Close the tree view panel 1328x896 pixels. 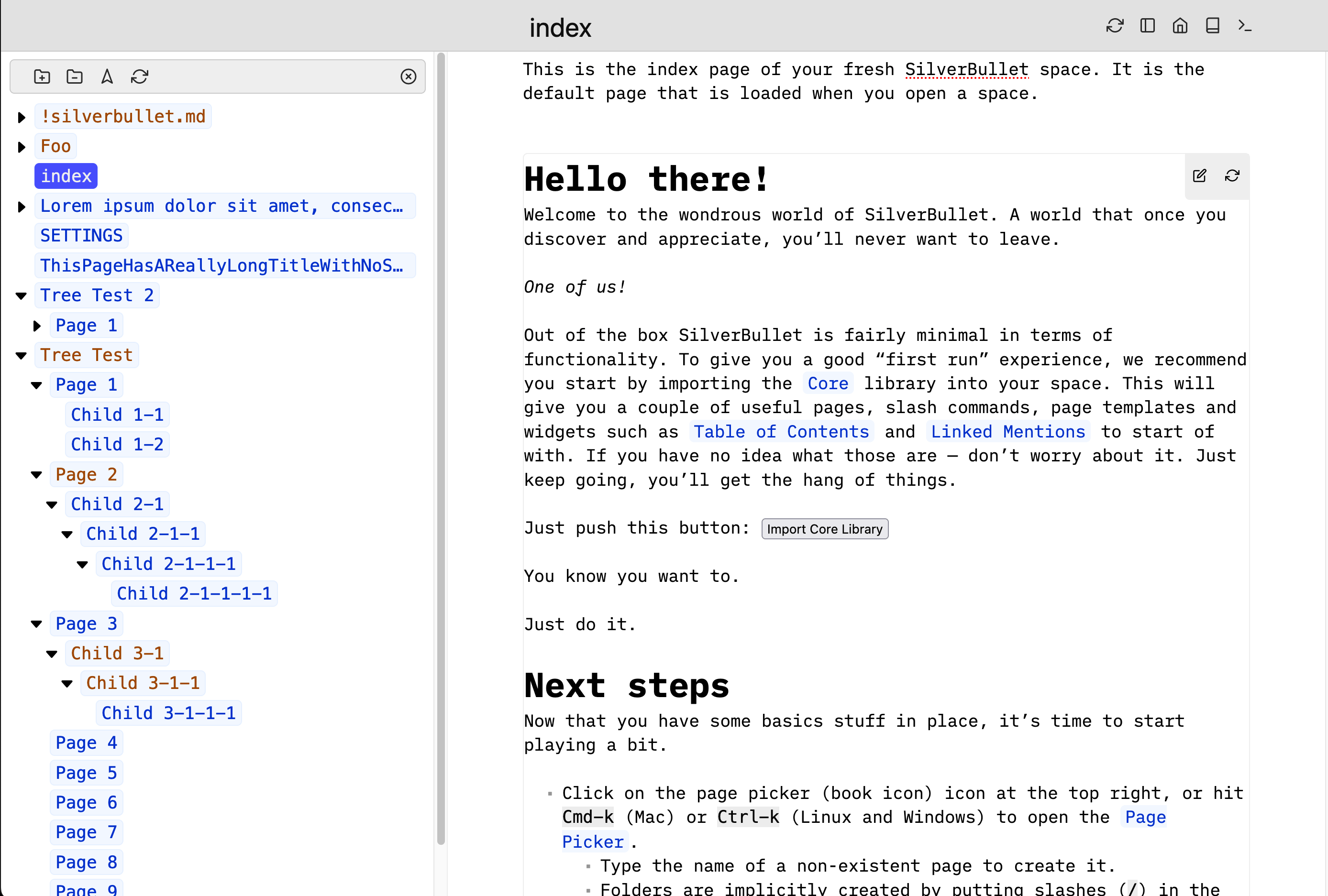408,76
